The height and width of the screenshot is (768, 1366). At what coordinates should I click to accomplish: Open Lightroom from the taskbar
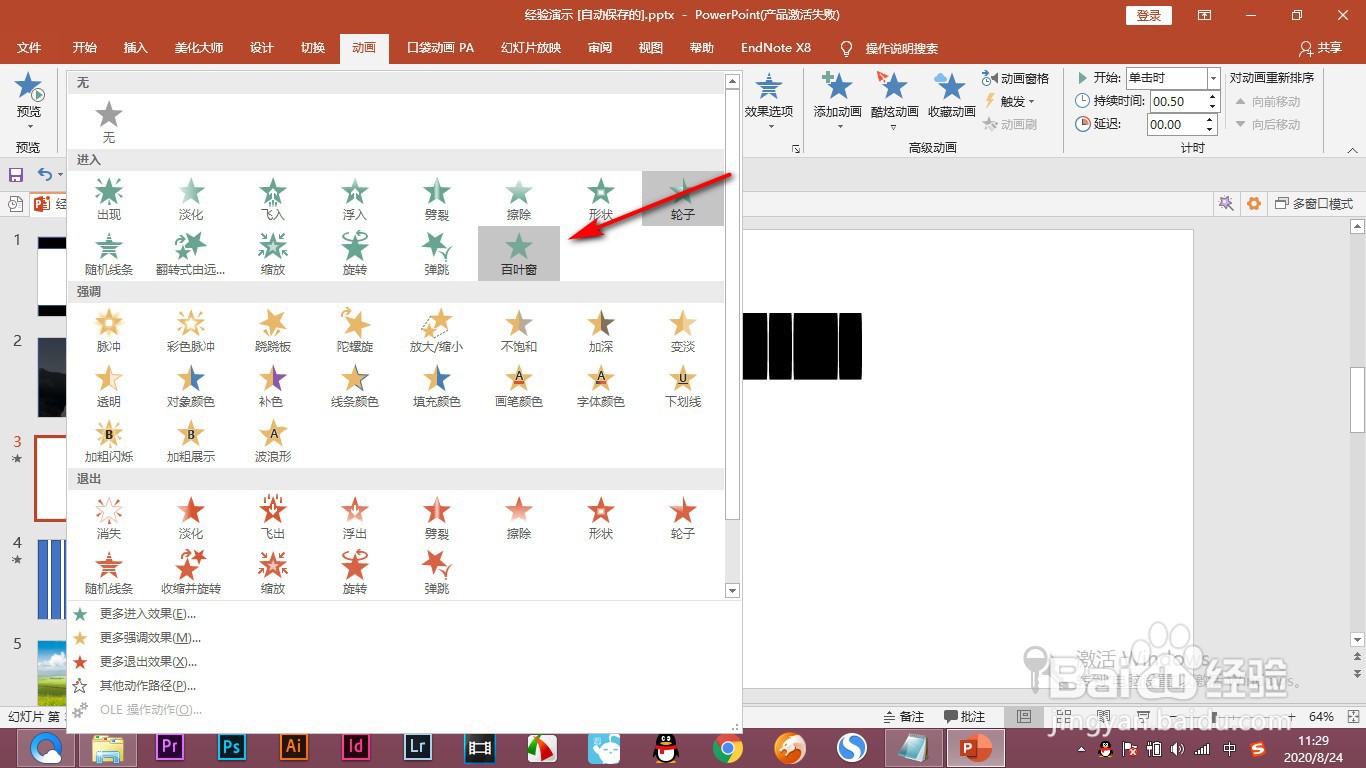click(418, 747)
